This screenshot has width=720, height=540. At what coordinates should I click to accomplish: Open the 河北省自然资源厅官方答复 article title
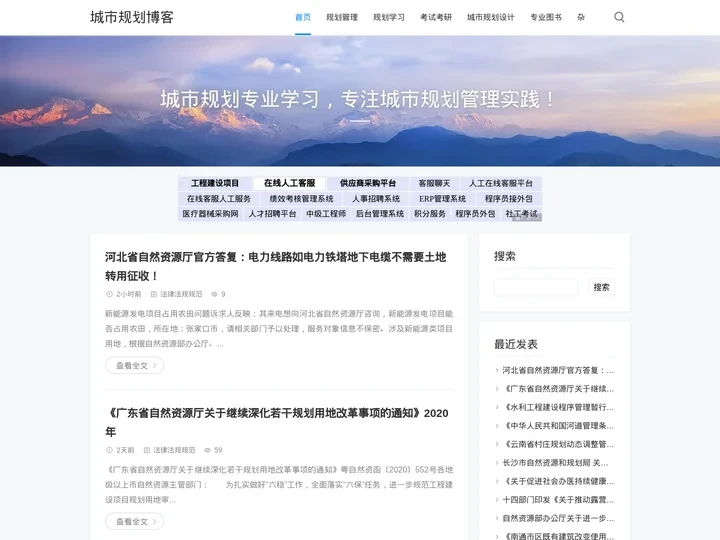coord(276,266)
